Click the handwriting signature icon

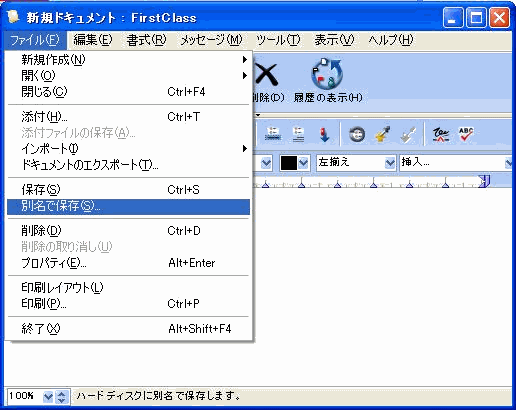point(441,135)
